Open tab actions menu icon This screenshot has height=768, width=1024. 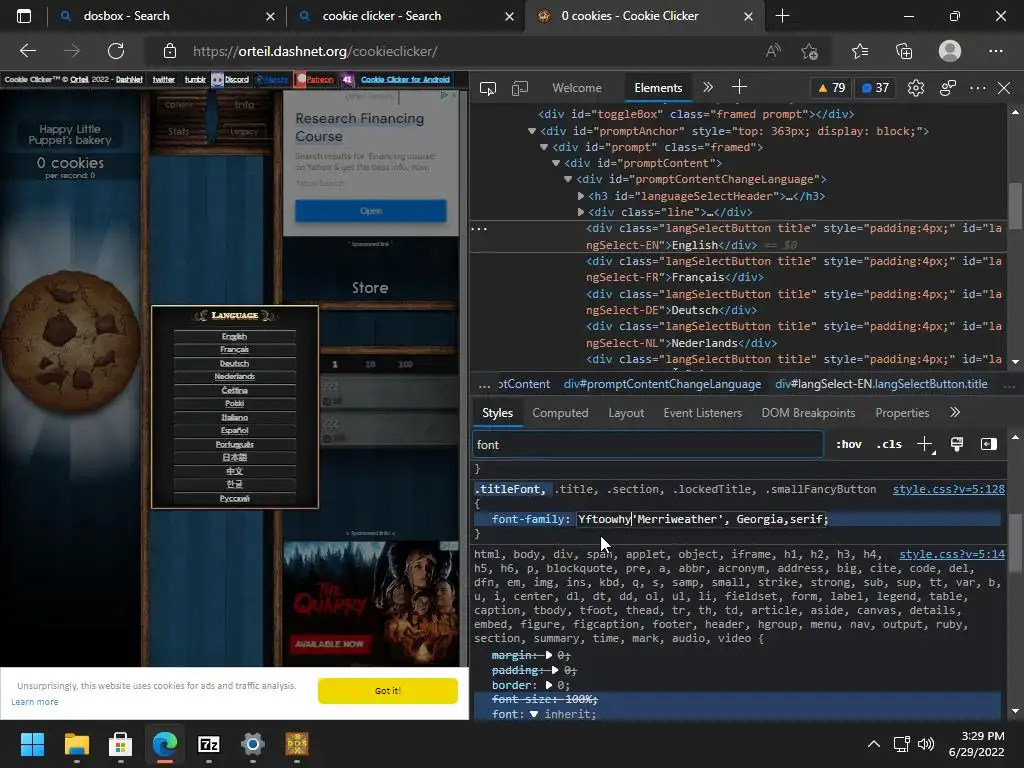24,16
